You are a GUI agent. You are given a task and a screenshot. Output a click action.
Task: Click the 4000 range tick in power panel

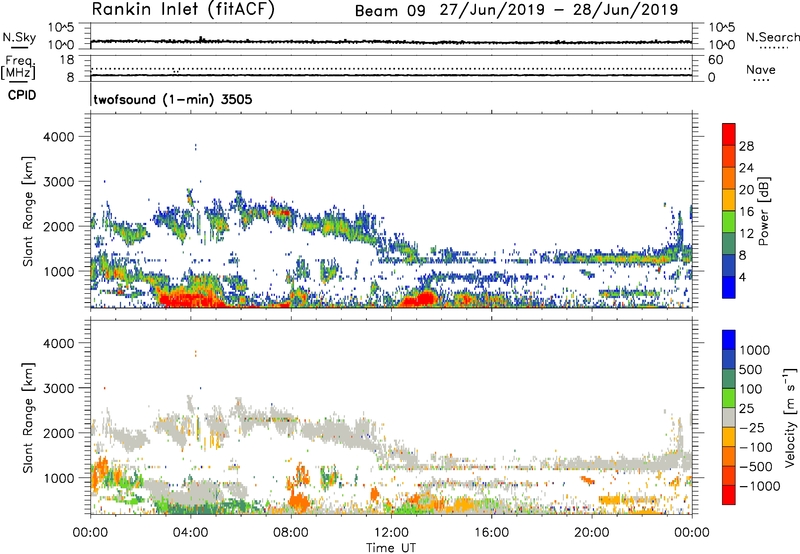[58, 137]
